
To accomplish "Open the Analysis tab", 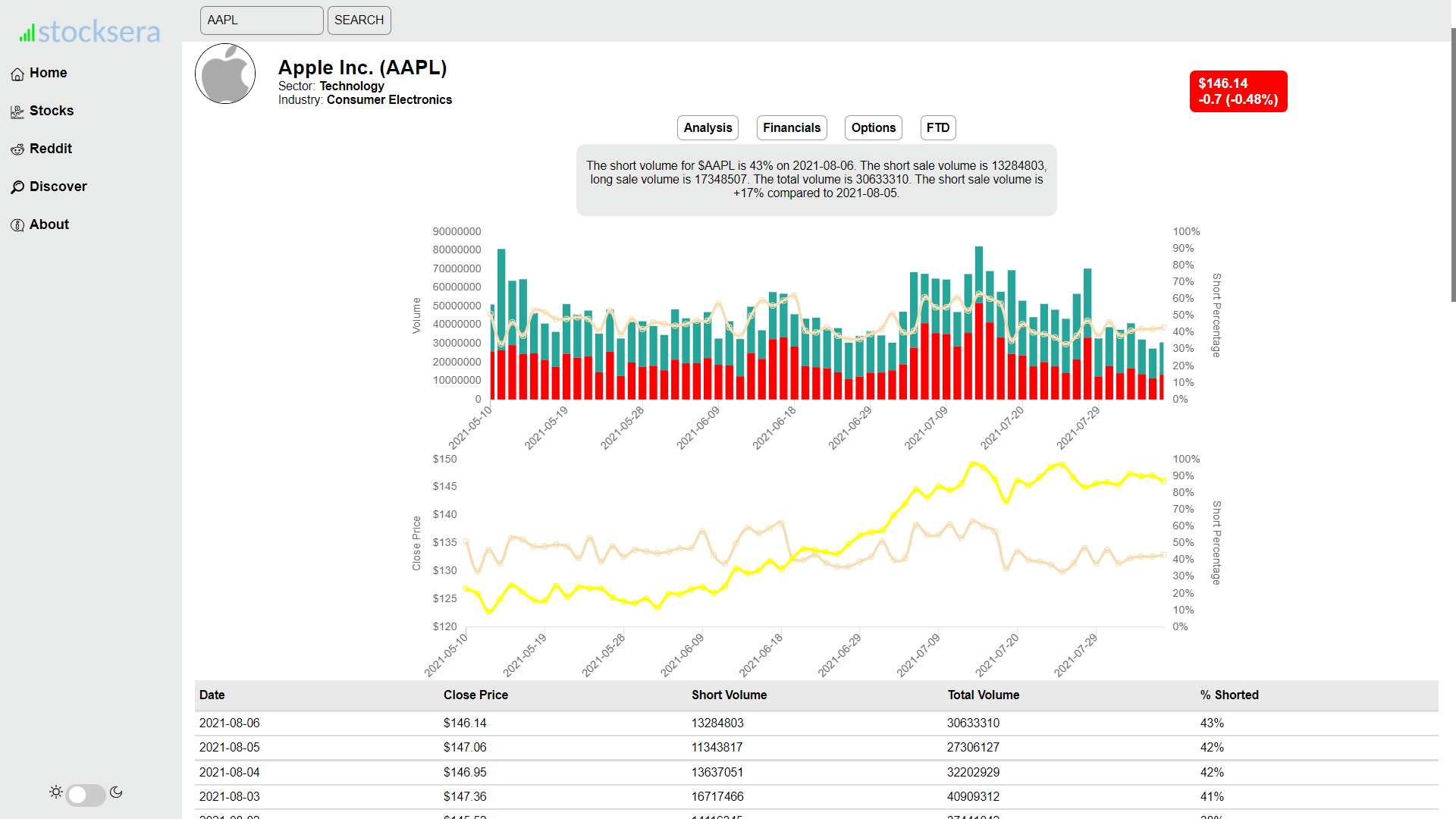I will point(708,127).
